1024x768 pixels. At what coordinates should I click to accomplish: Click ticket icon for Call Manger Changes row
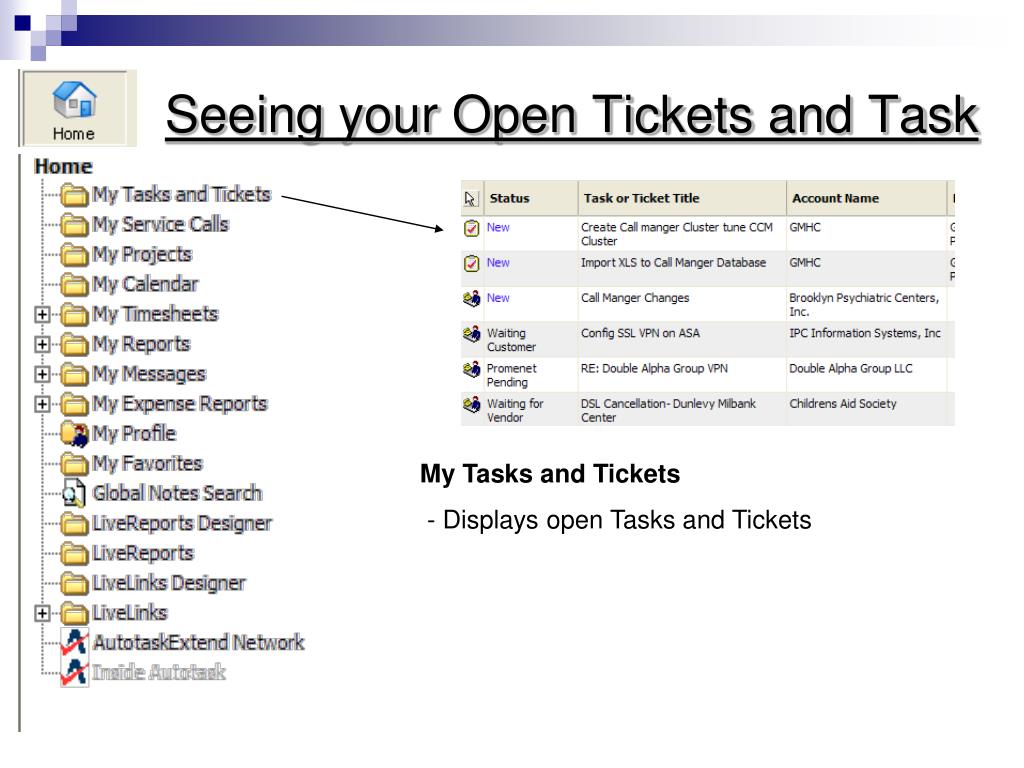coord(472,298)
